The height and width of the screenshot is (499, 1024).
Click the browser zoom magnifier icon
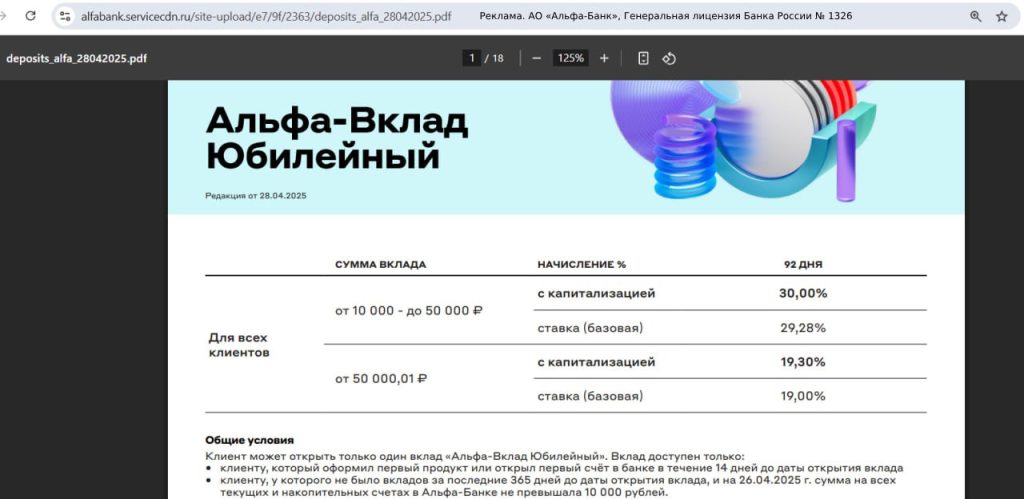coord(976,16)
